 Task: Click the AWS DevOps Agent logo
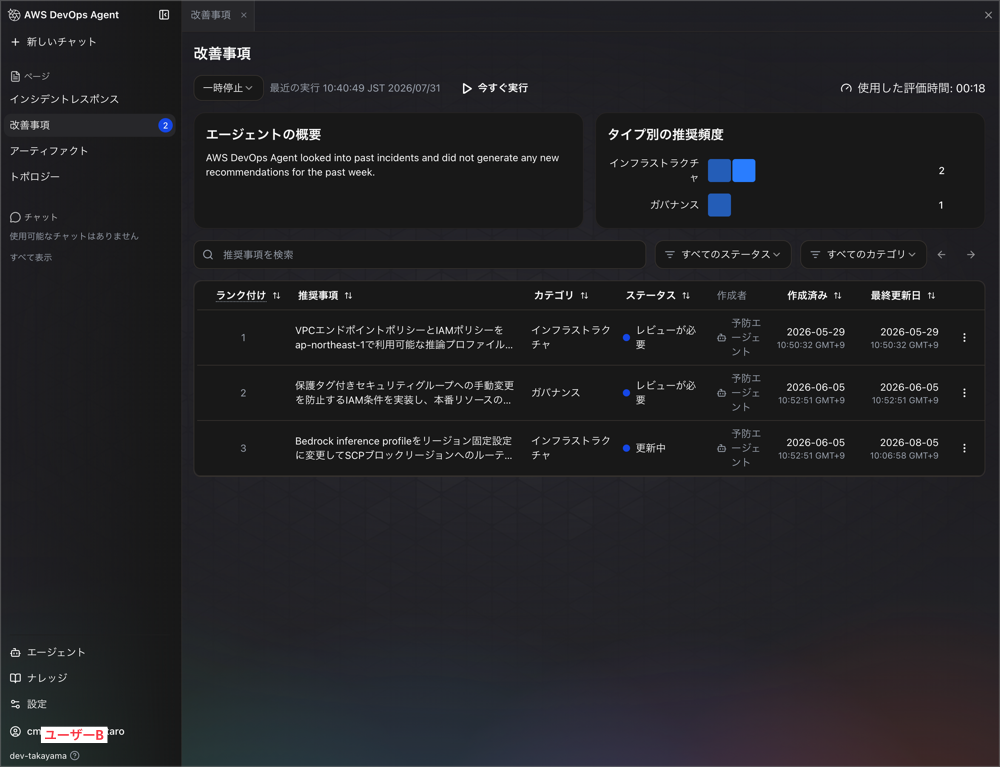click(x=14, y=15)
